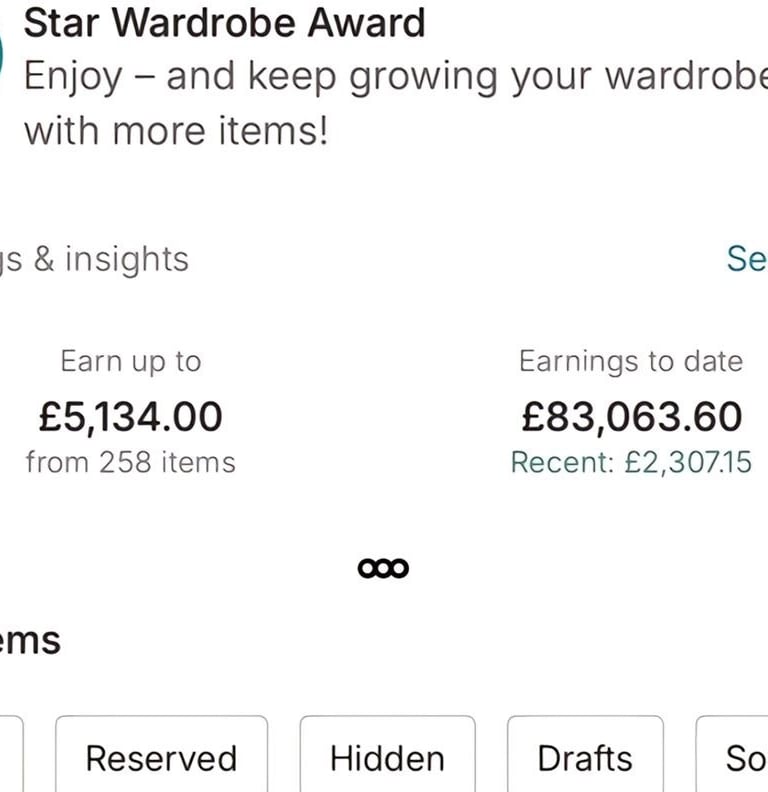Tap the £83,063.60 total earnings amount

[632, 417]
